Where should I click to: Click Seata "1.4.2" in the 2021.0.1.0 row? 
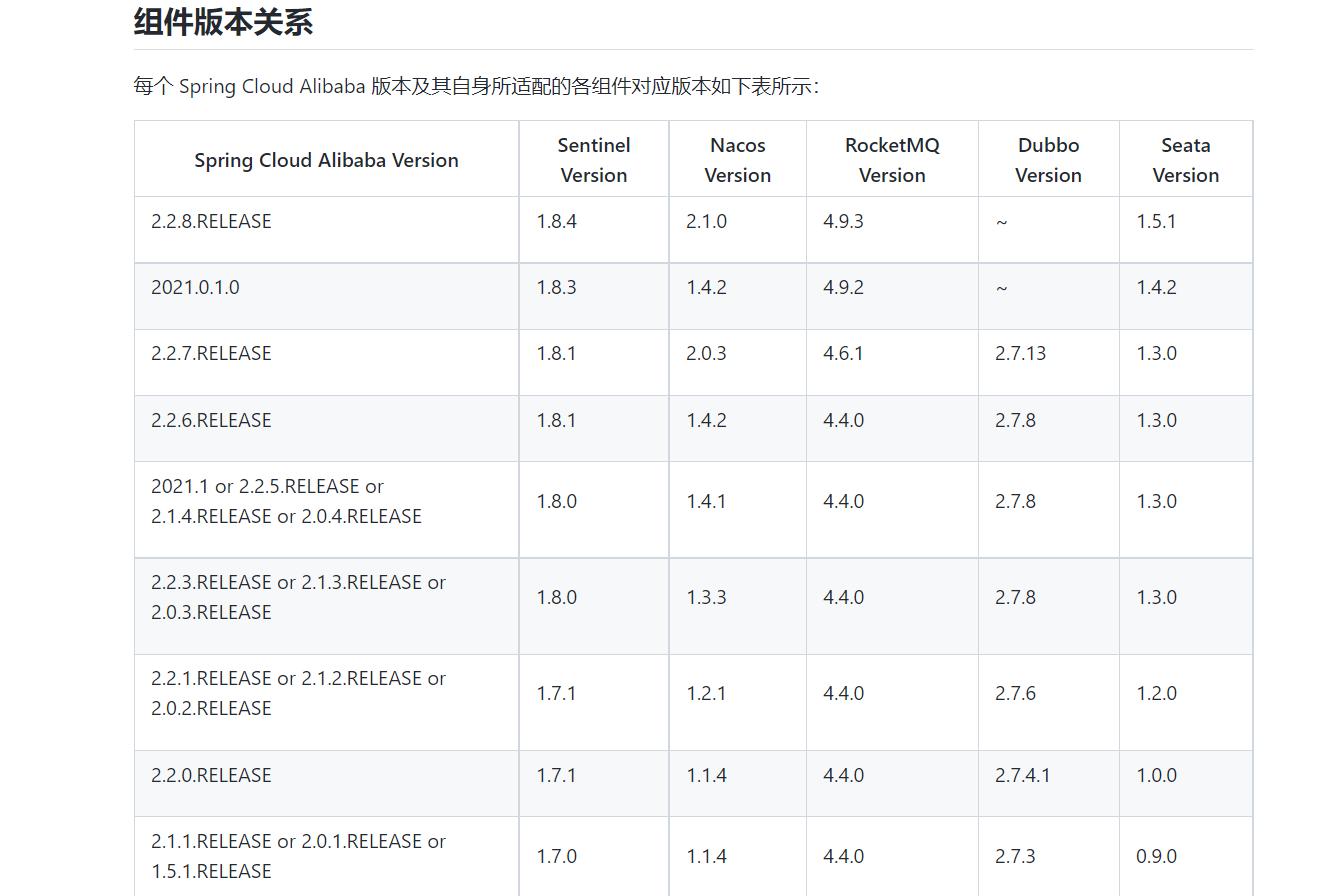1156,287
